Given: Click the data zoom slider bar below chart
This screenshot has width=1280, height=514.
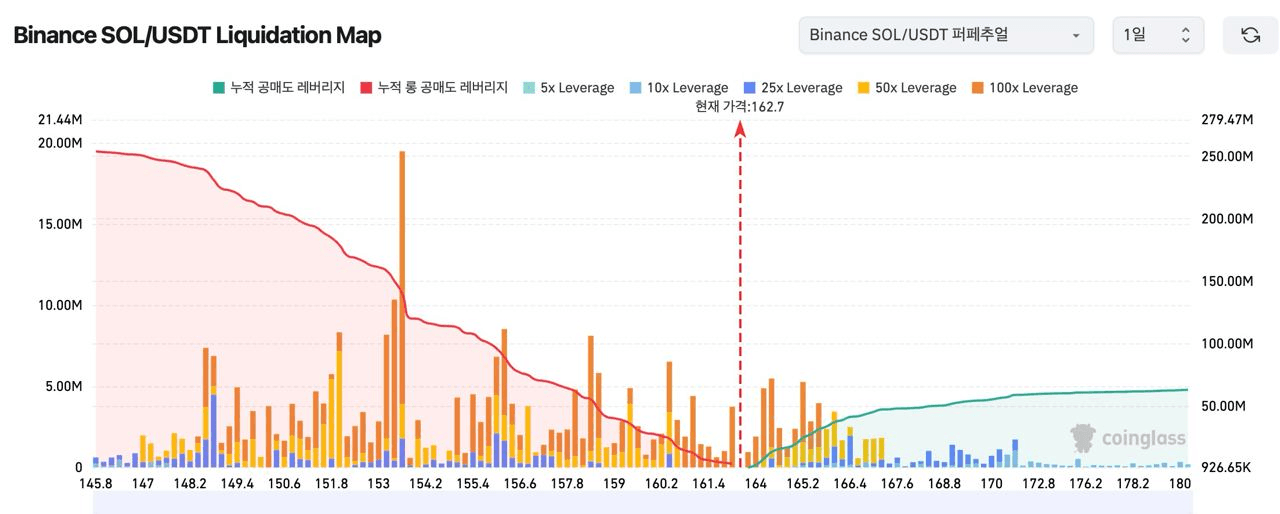Looking at the screenshot, I should (x=643, y=503).
